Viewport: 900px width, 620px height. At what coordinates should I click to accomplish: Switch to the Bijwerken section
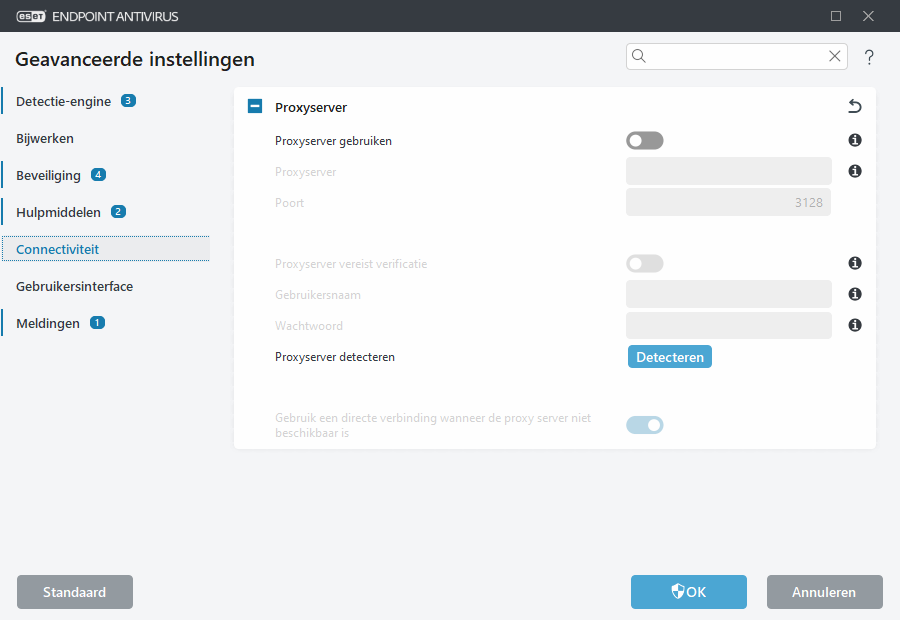click(x=47, y=138)
